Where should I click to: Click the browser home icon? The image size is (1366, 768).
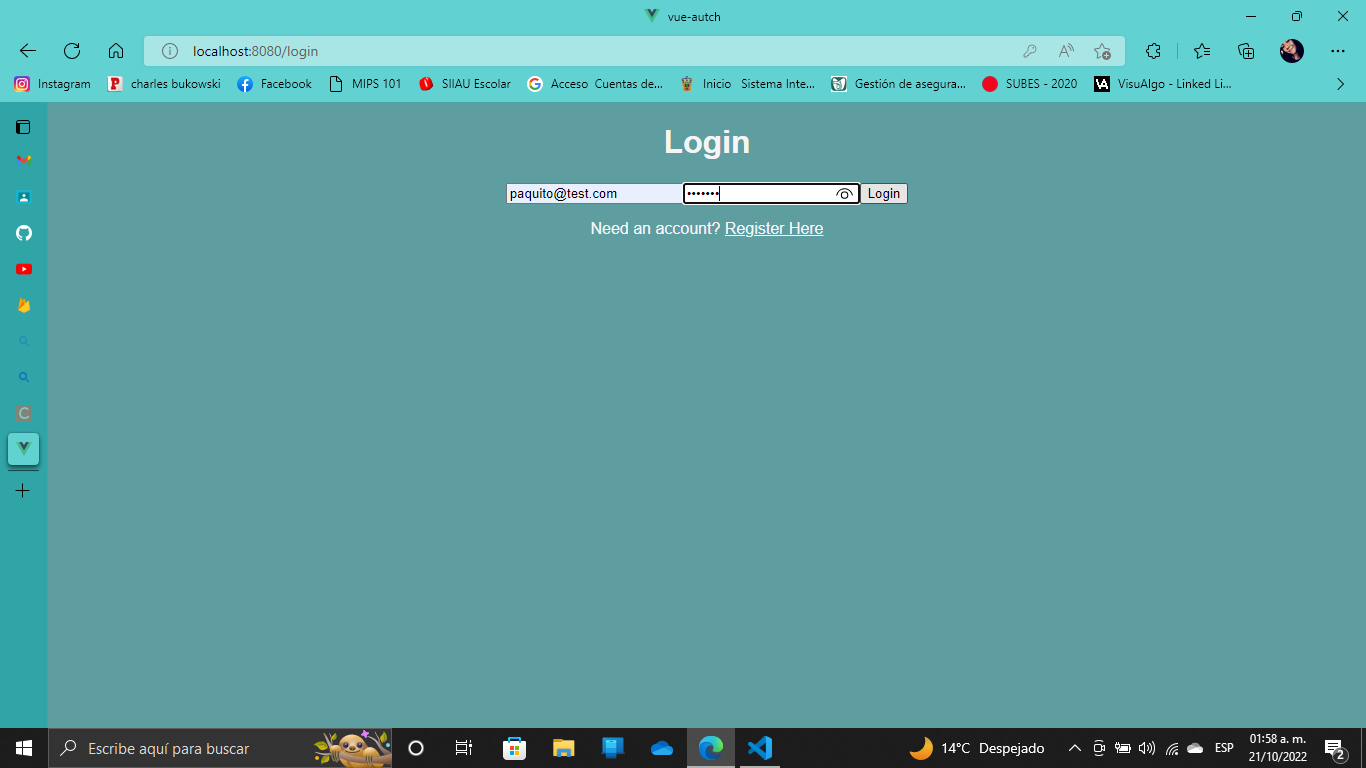click(x=115, y=50)
